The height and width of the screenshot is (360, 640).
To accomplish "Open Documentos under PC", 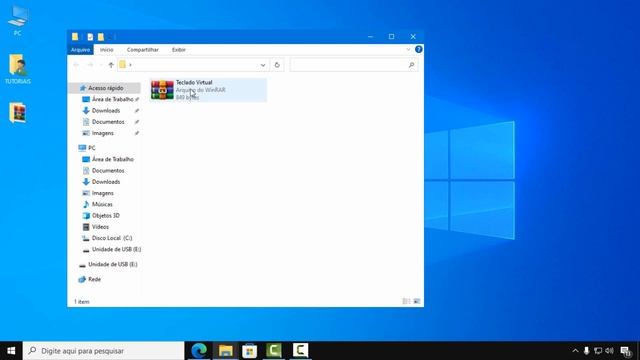I will pyautogui.click(x=108, y=171).
